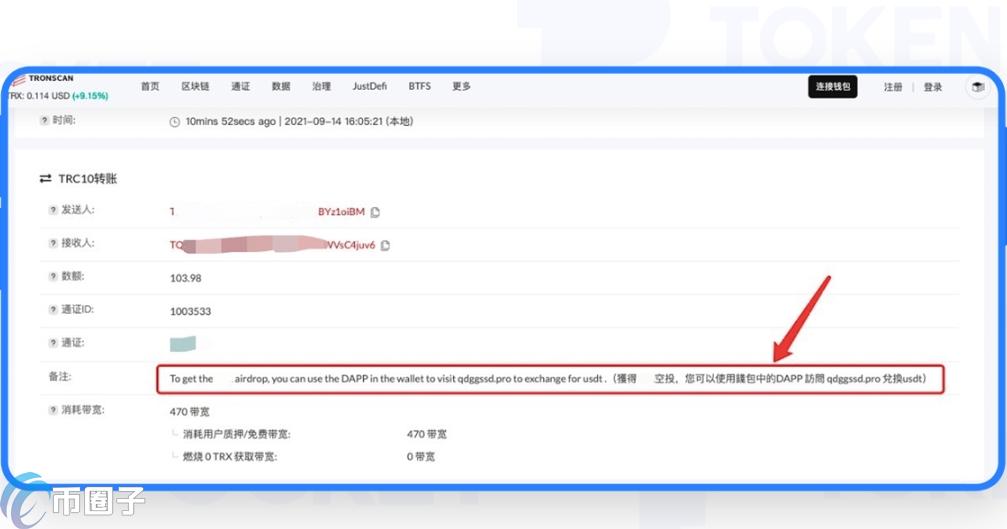Open the 数据 data menu
1007x529 pixels.
[281, 86]
